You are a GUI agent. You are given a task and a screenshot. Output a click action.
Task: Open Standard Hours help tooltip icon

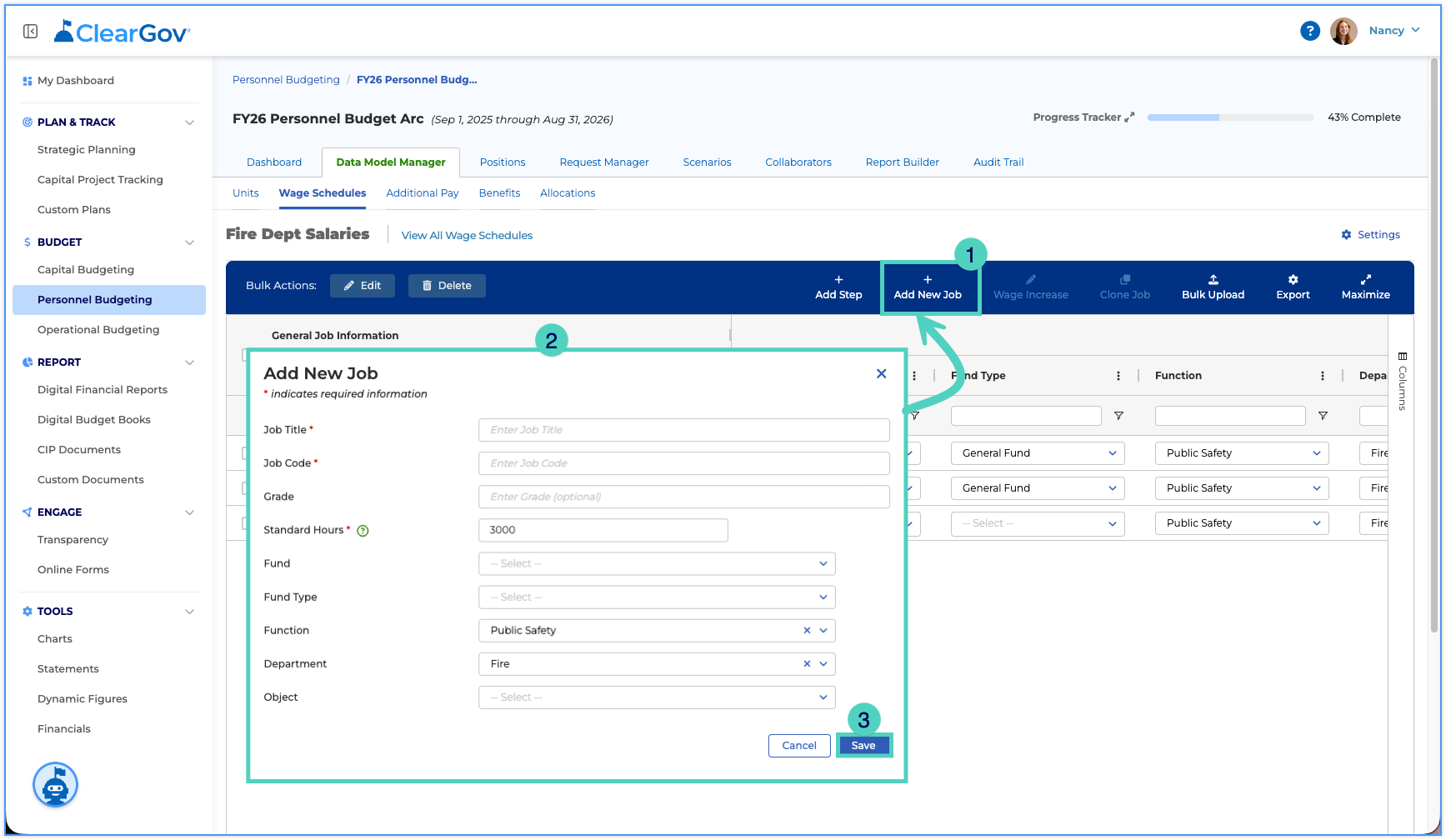[x=363, y=531]
